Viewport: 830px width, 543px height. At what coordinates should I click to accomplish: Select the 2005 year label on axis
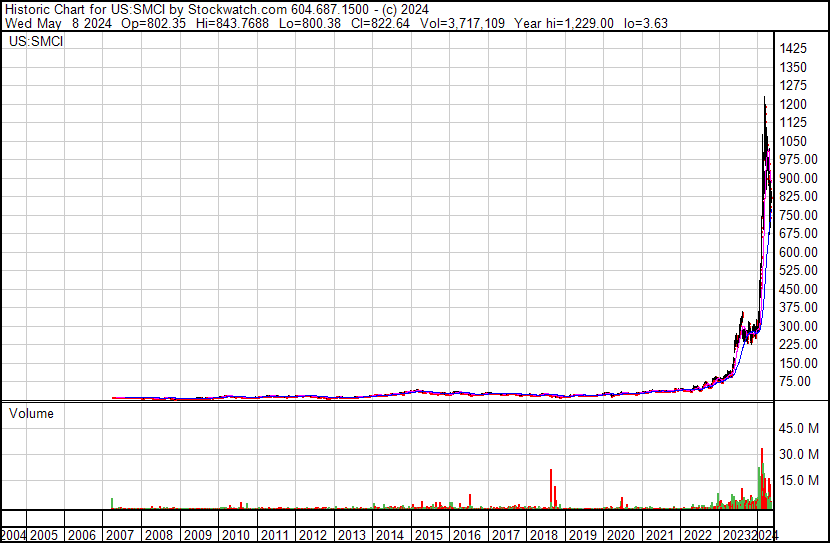43,535
